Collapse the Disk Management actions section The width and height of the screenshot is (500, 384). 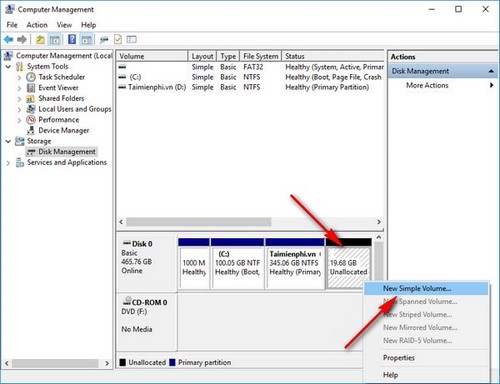[491, 71]
